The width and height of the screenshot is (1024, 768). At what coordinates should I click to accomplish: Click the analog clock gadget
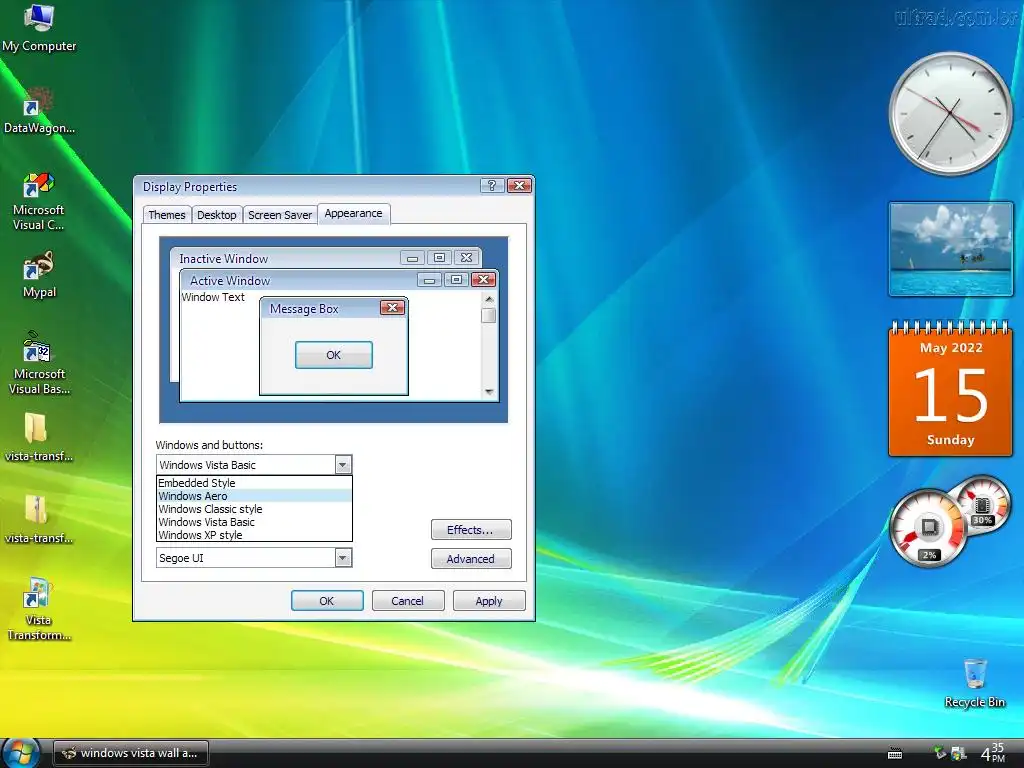coord(950,114)
